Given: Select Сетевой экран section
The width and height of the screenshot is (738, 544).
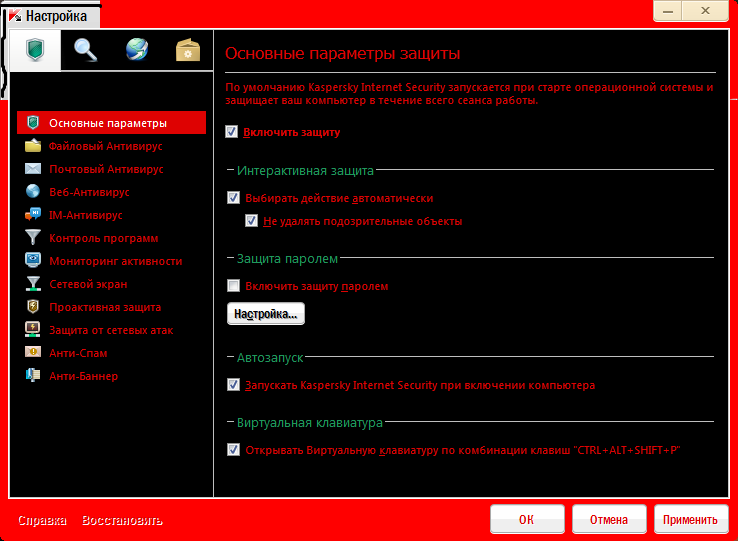Looking at the screenshot, I should [x=112, y=284].
